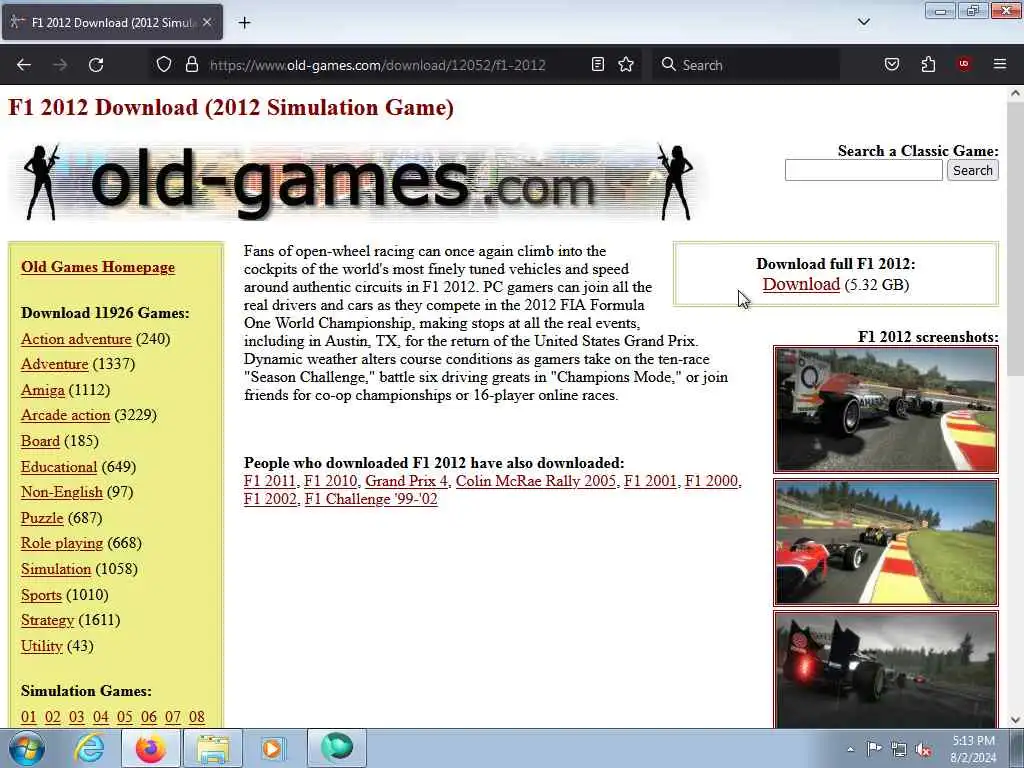Focus the Firefox Search box
This screenshot has width=1024, height=768.
[x=746, y=65]
